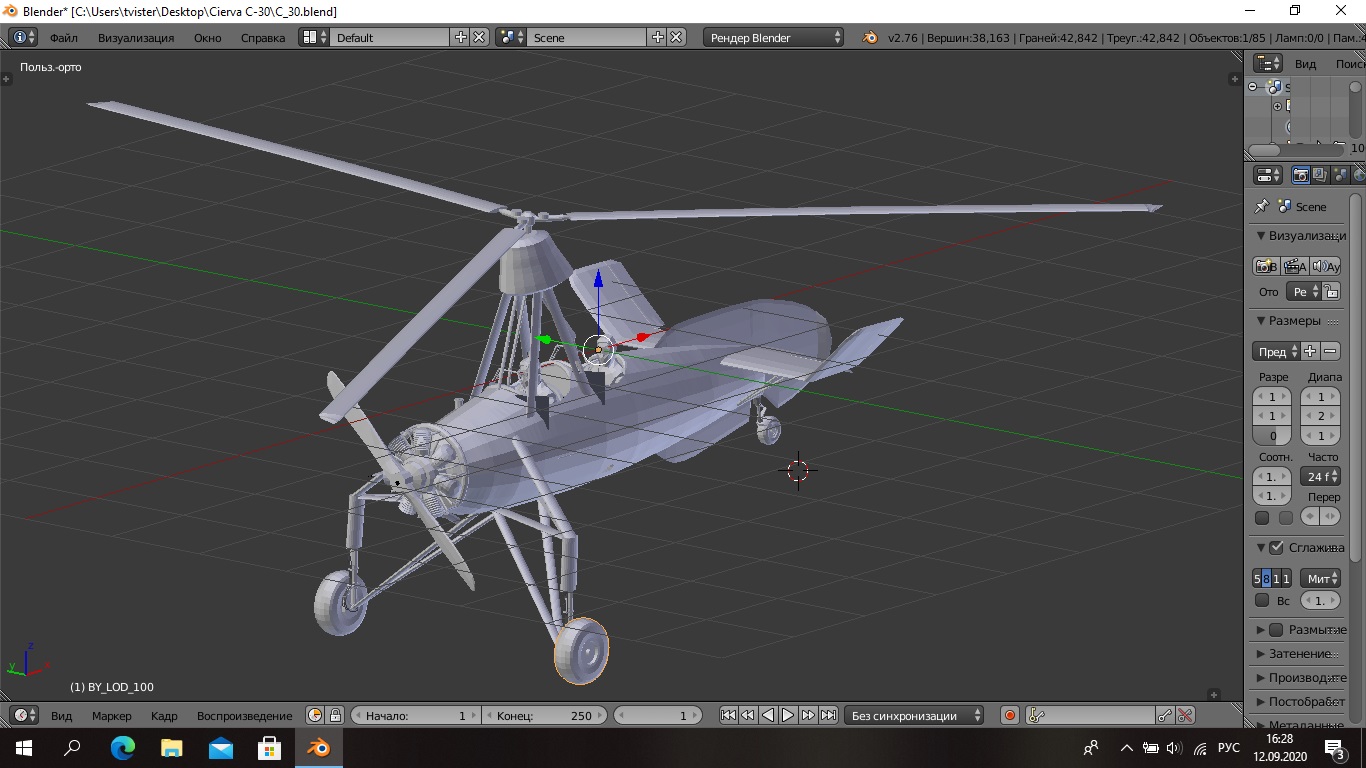Enable the Размытие motion blur checkbox
Image resolution: width=1366 pixels, height=768 pixels.
point(1276,630)
